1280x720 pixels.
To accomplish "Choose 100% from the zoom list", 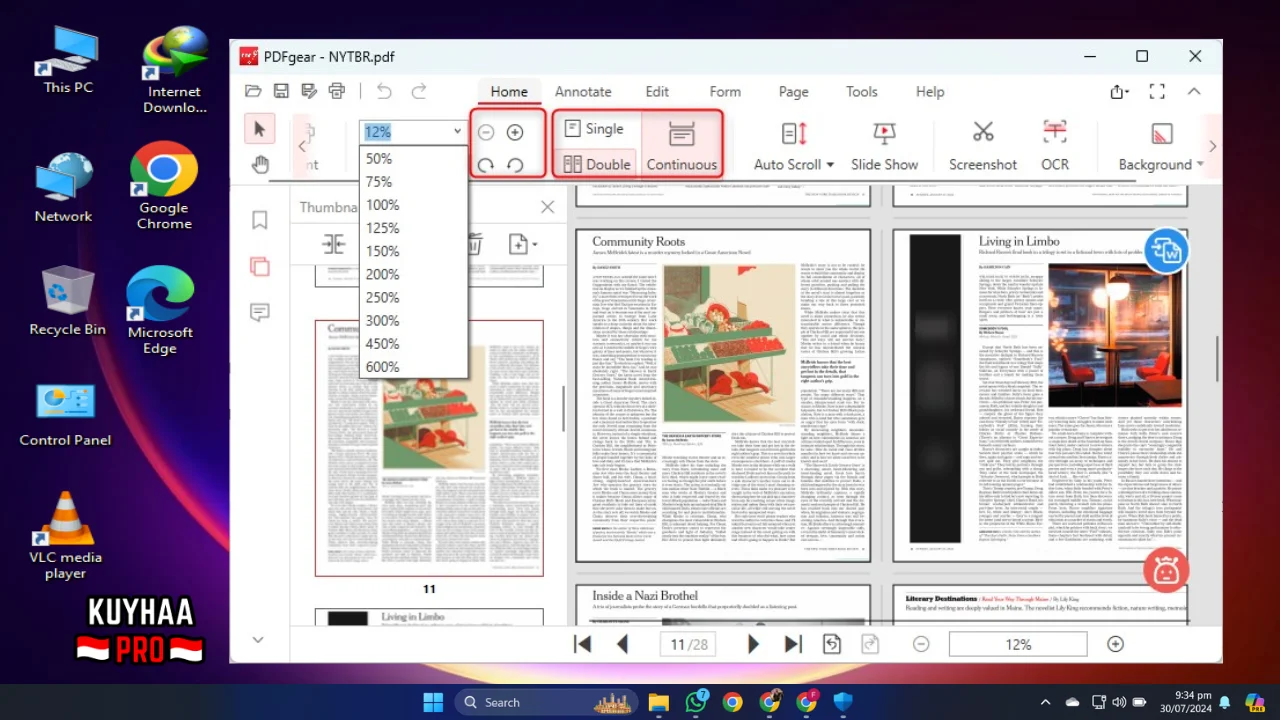I will coord(413,205).
